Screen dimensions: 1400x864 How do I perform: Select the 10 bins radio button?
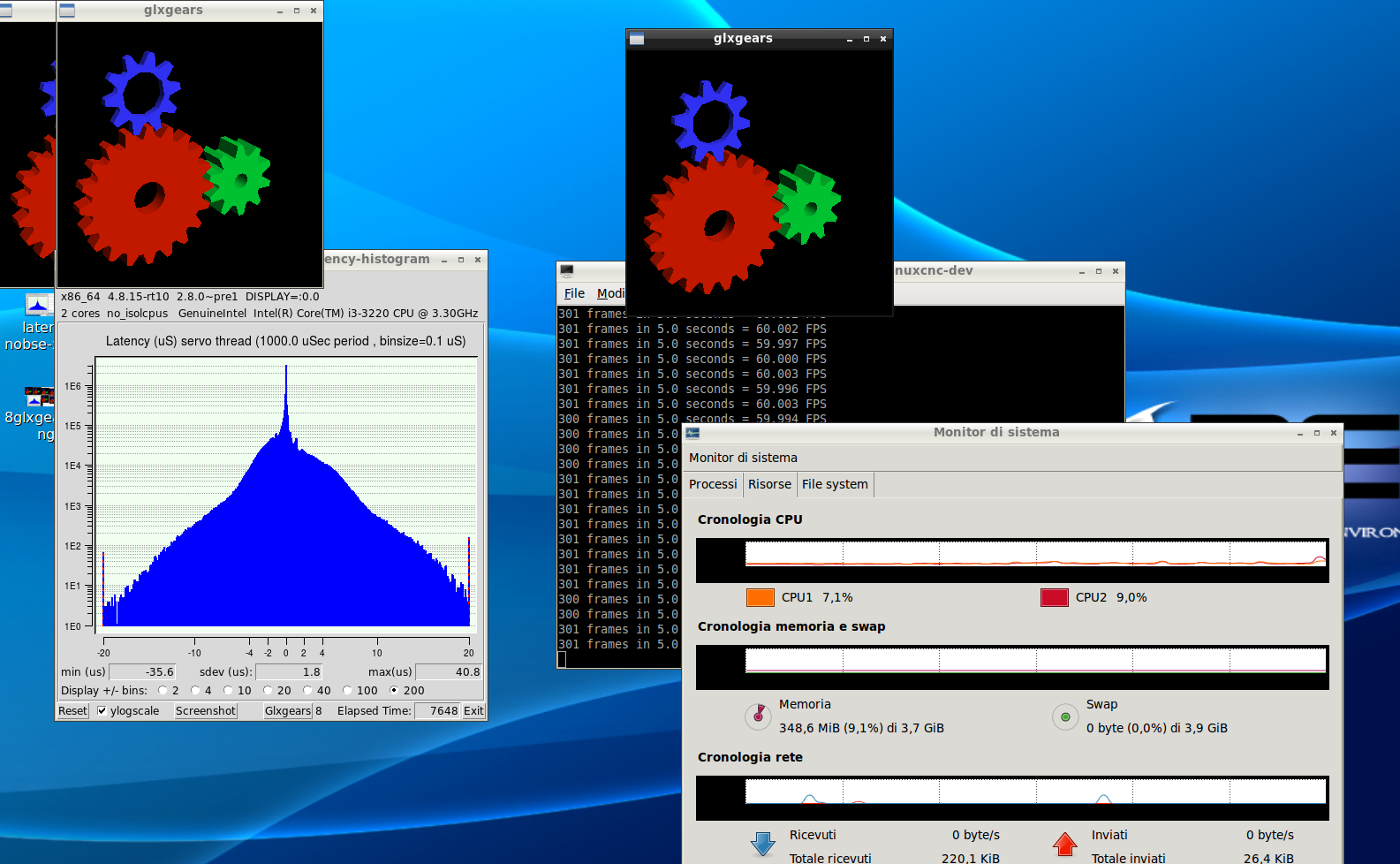pyautogui.click(x=228, y=691)
